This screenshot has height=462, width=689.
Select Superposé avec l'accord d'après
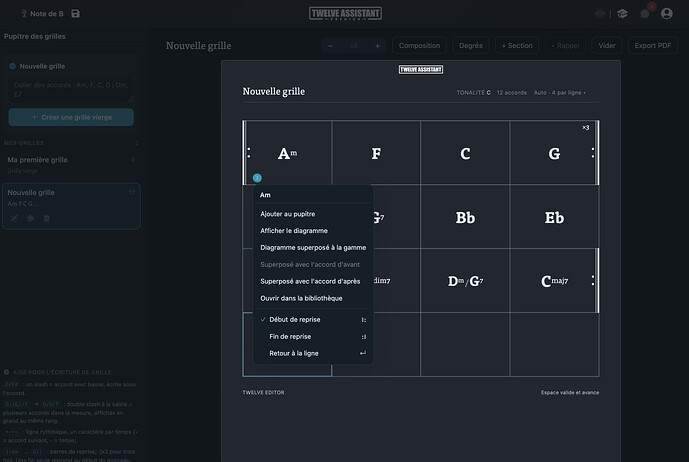coord(313,281)
